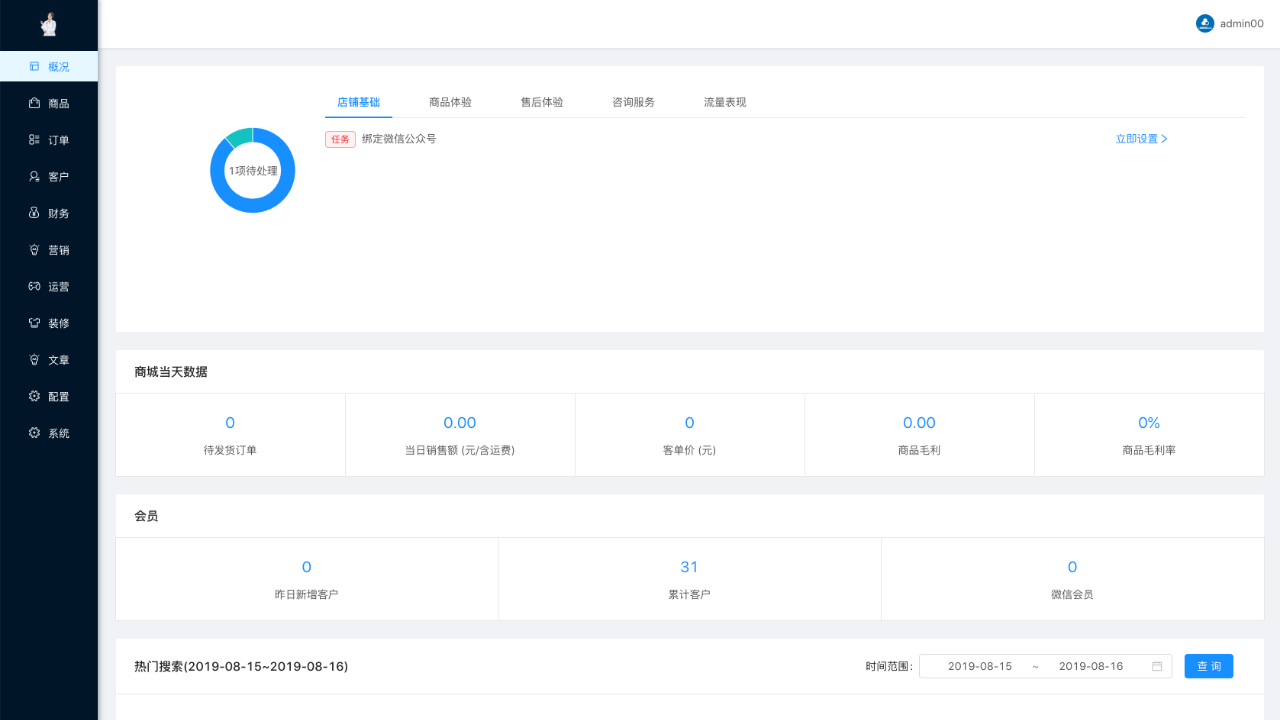The height and width of the screenshot is (720, 1280).
Task: Open the 系统 menu item
Action: tap(49, 433)
